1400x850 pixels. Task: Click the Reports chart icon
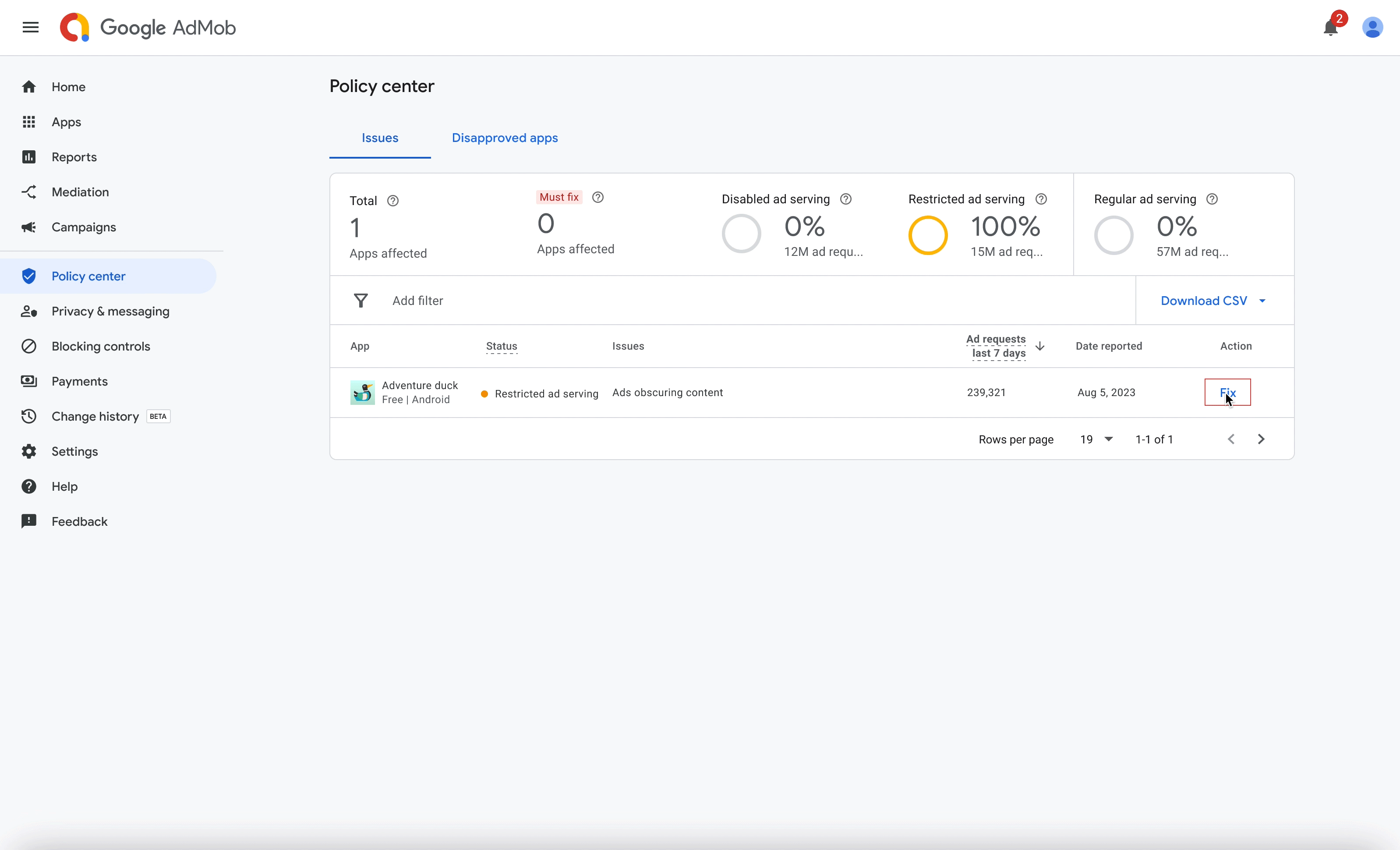pos(29,157)
